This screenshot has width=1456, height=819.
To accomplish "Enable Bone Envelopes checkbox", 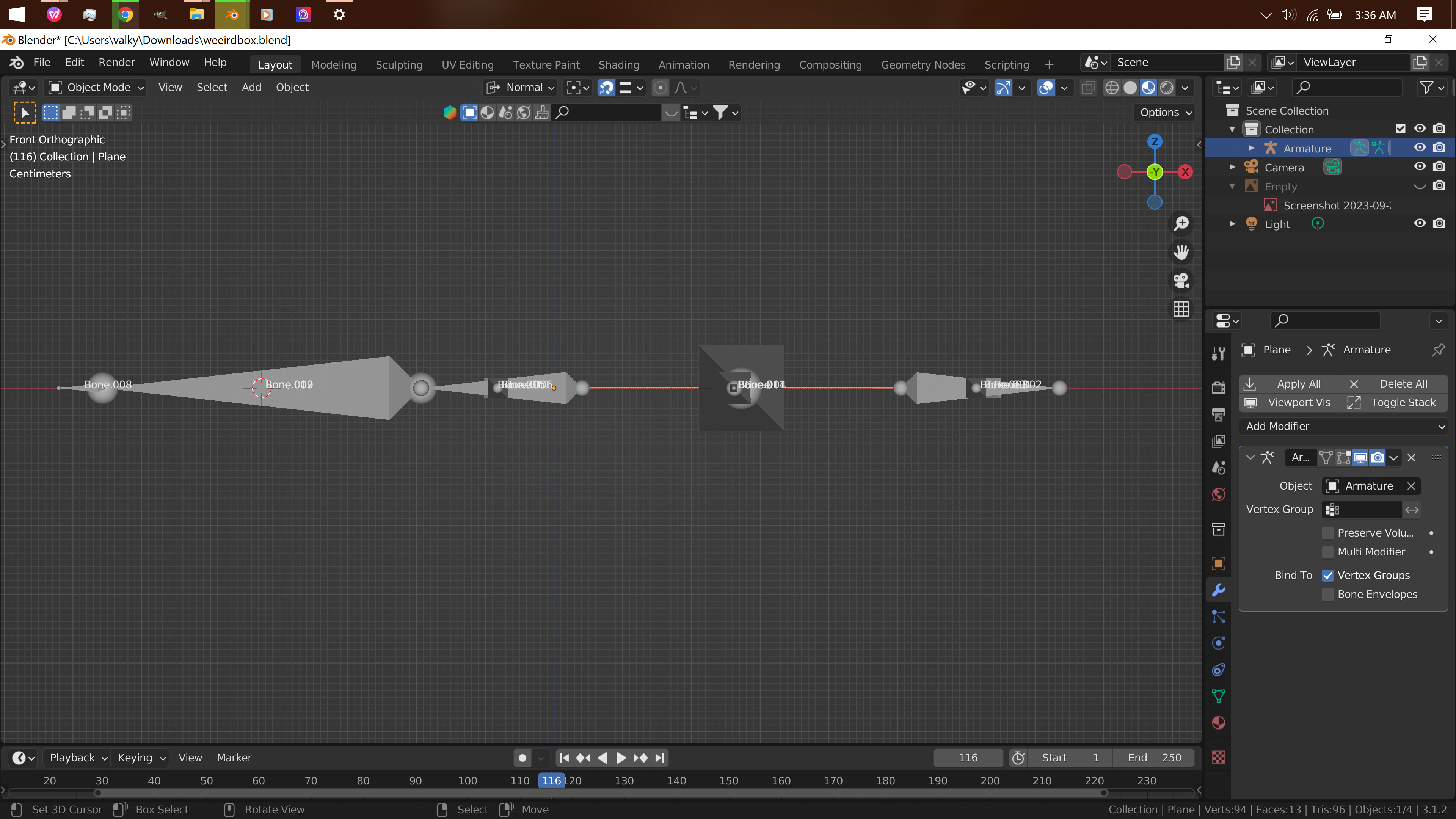I will [x=1328, y=594].
